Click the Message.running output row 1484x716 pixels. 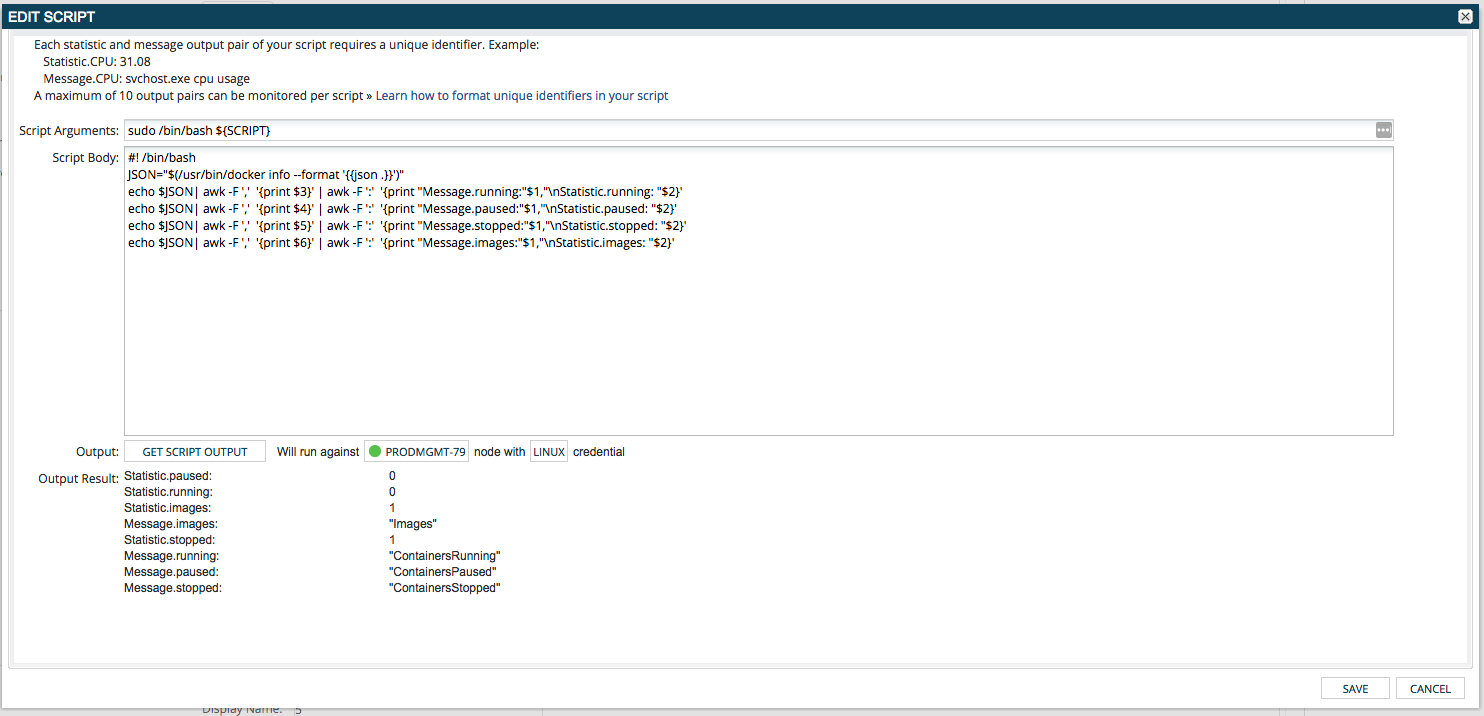pos(312,556)
